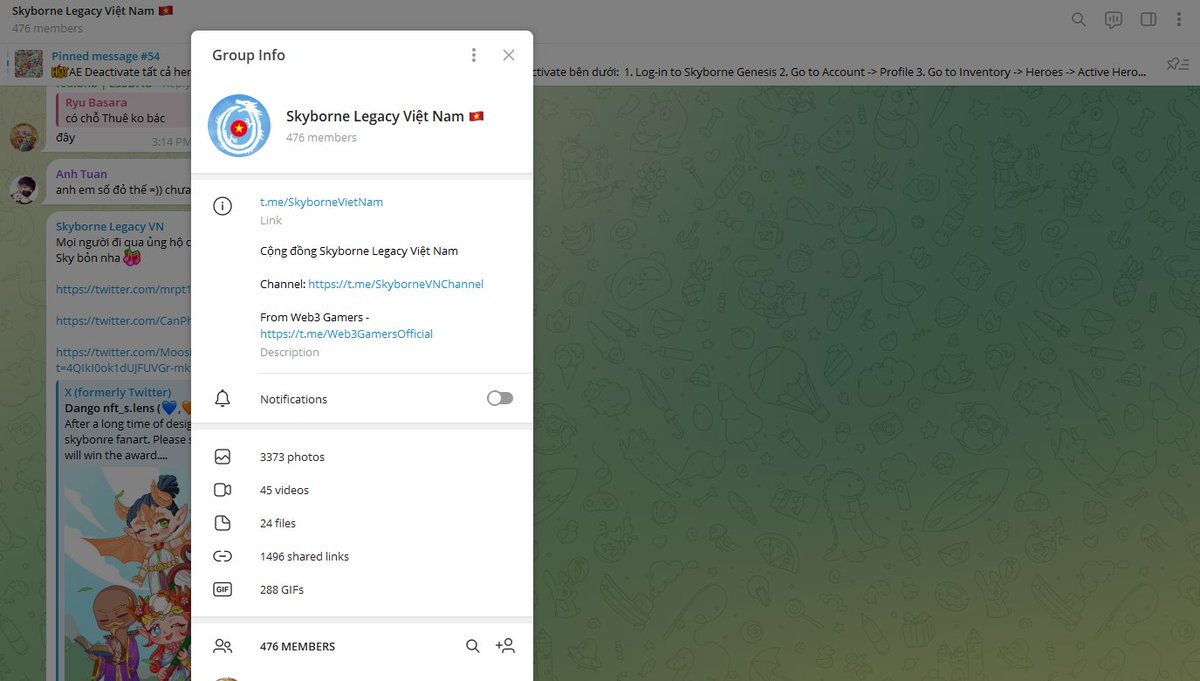Open the twitter.com/CanPh link in chat
The width and height of the screenshot is (1200, 681).
(x=123, y=321)
